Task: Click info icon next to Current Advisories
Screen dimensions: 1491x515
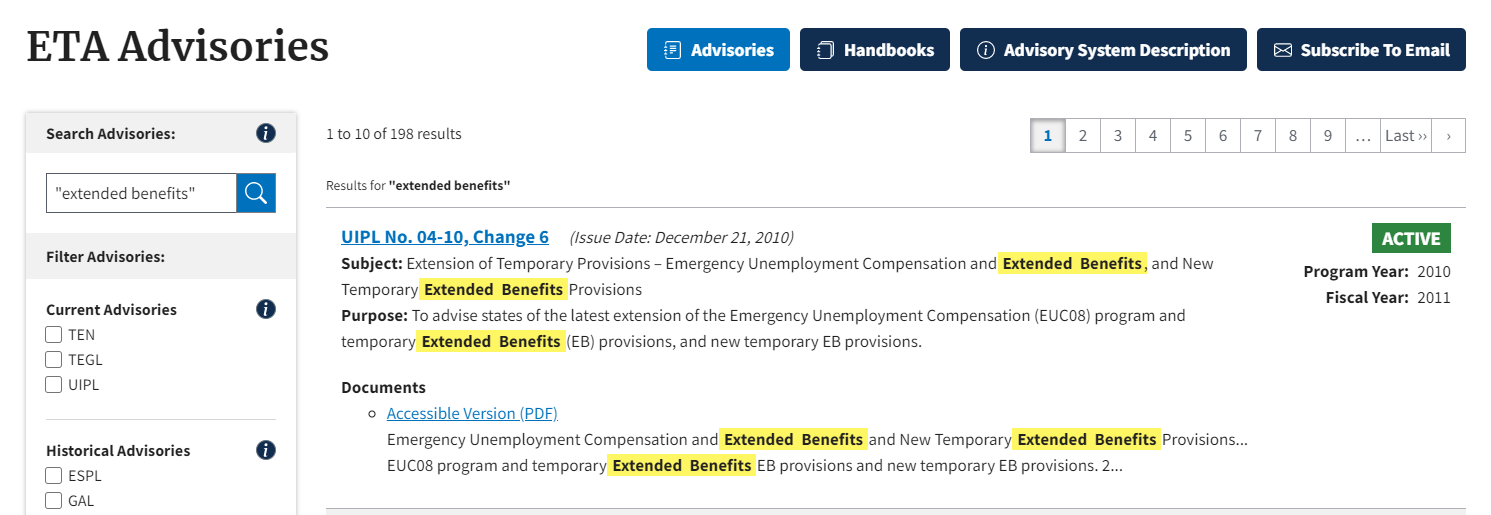Action: coord(265,309)
